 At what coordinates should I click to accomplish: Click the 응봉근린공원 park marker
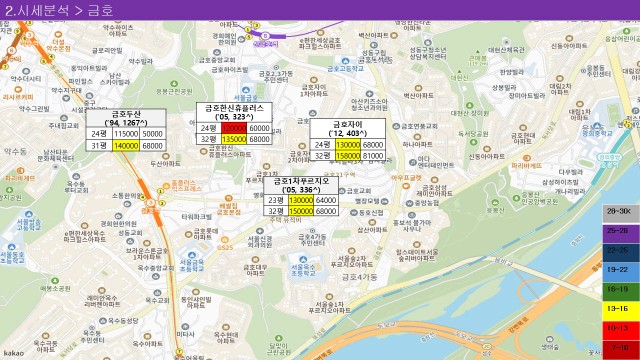(174, 84)
